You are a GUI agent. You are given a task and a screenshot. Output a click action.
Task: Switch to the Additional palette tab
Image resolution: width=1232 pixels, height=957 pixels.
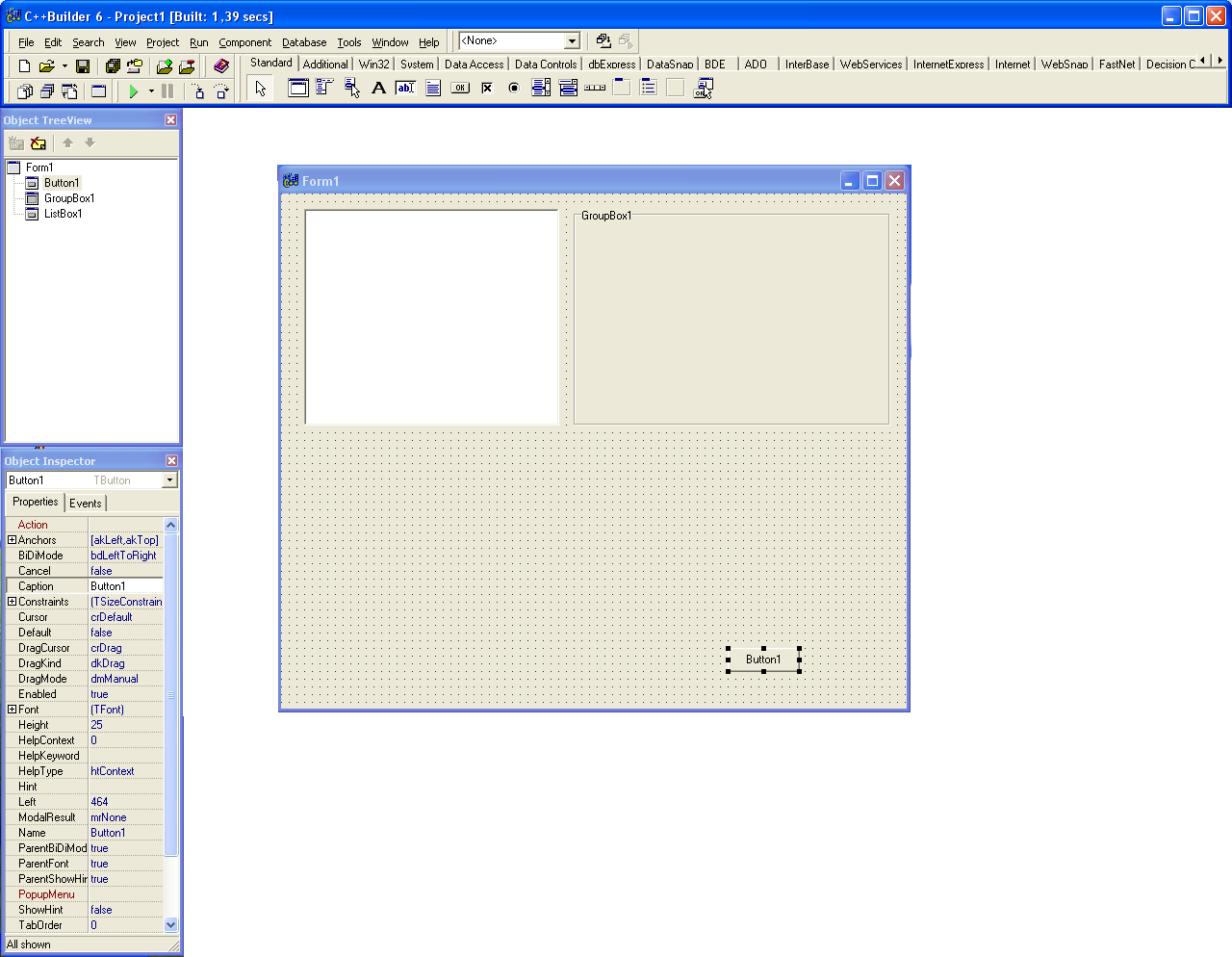pos(325,65)
